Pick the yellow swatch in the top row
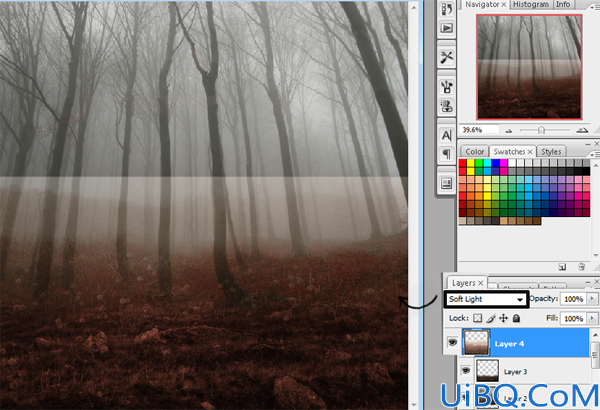 (x=471, y=163)
